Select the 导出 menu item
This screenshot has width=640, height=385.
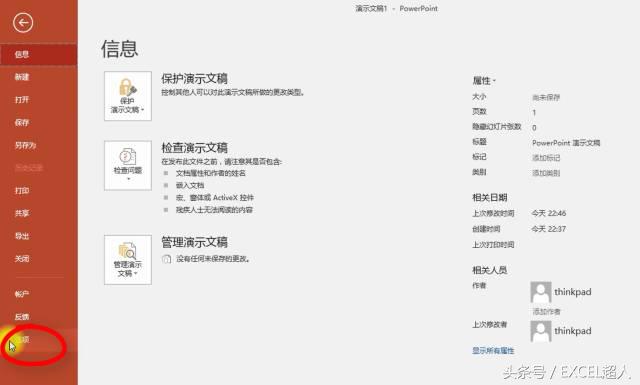[38, 236]
